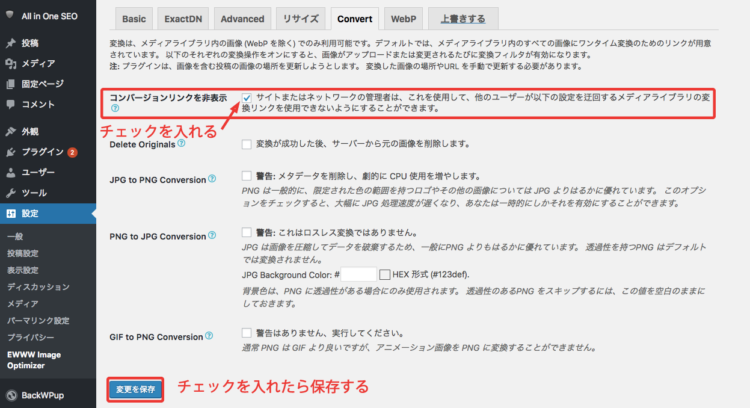Screen dimensions: 750x408
Task: Open パーマリンク設定 in the settings submenu
Action: pos(38,320)
